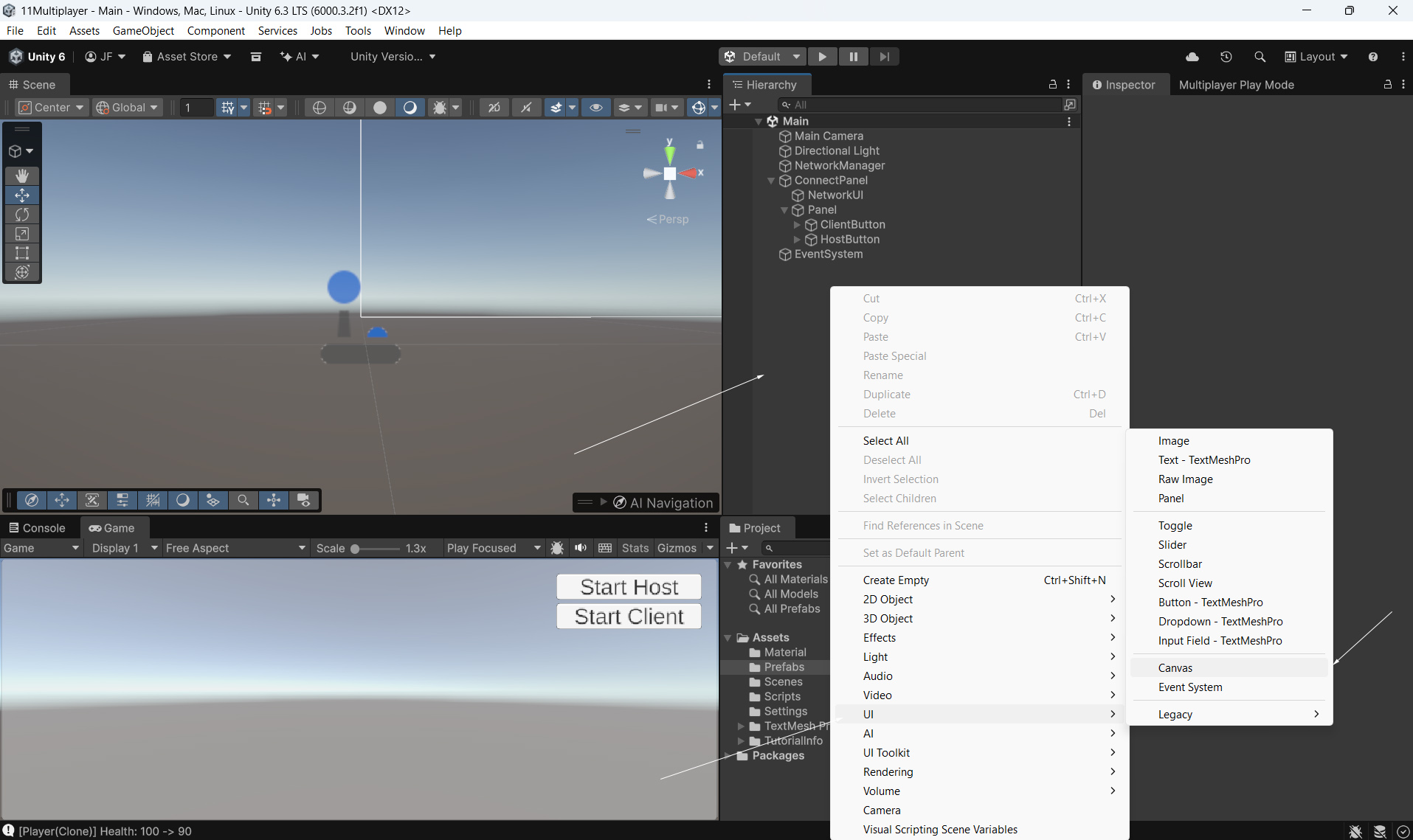Select the Rotate tool in Scene toolbar
This screenshot has height=840, width=1413.
pos(22,215)
